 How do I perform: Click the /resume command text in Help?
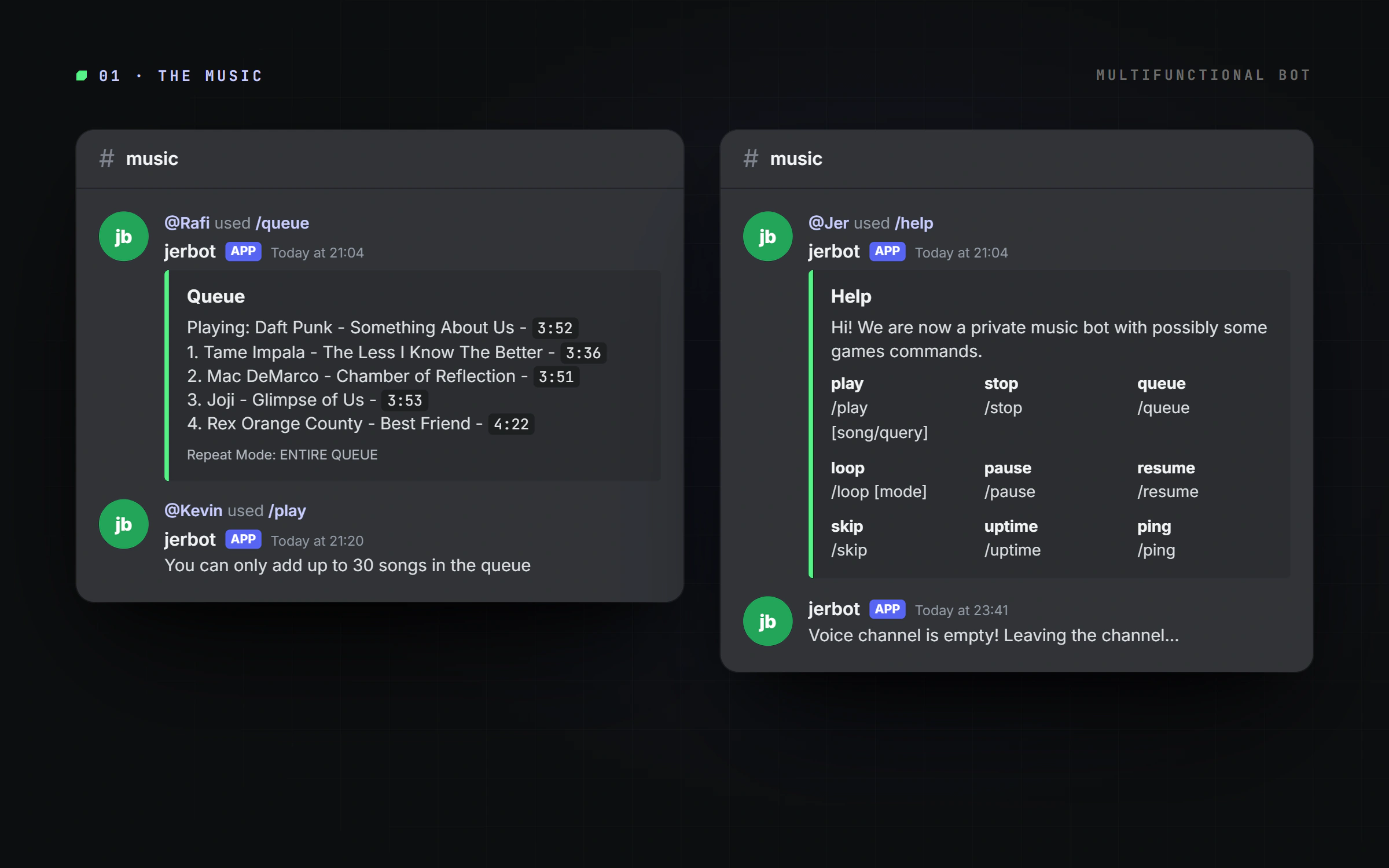pyautogui.click(x=1167, y=492)
